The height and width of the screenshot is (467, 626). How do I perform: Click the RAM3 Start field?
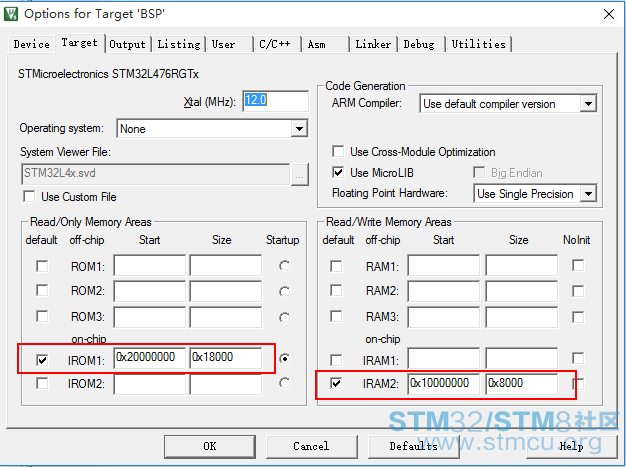pyautogui.click(x=444, y=317)
